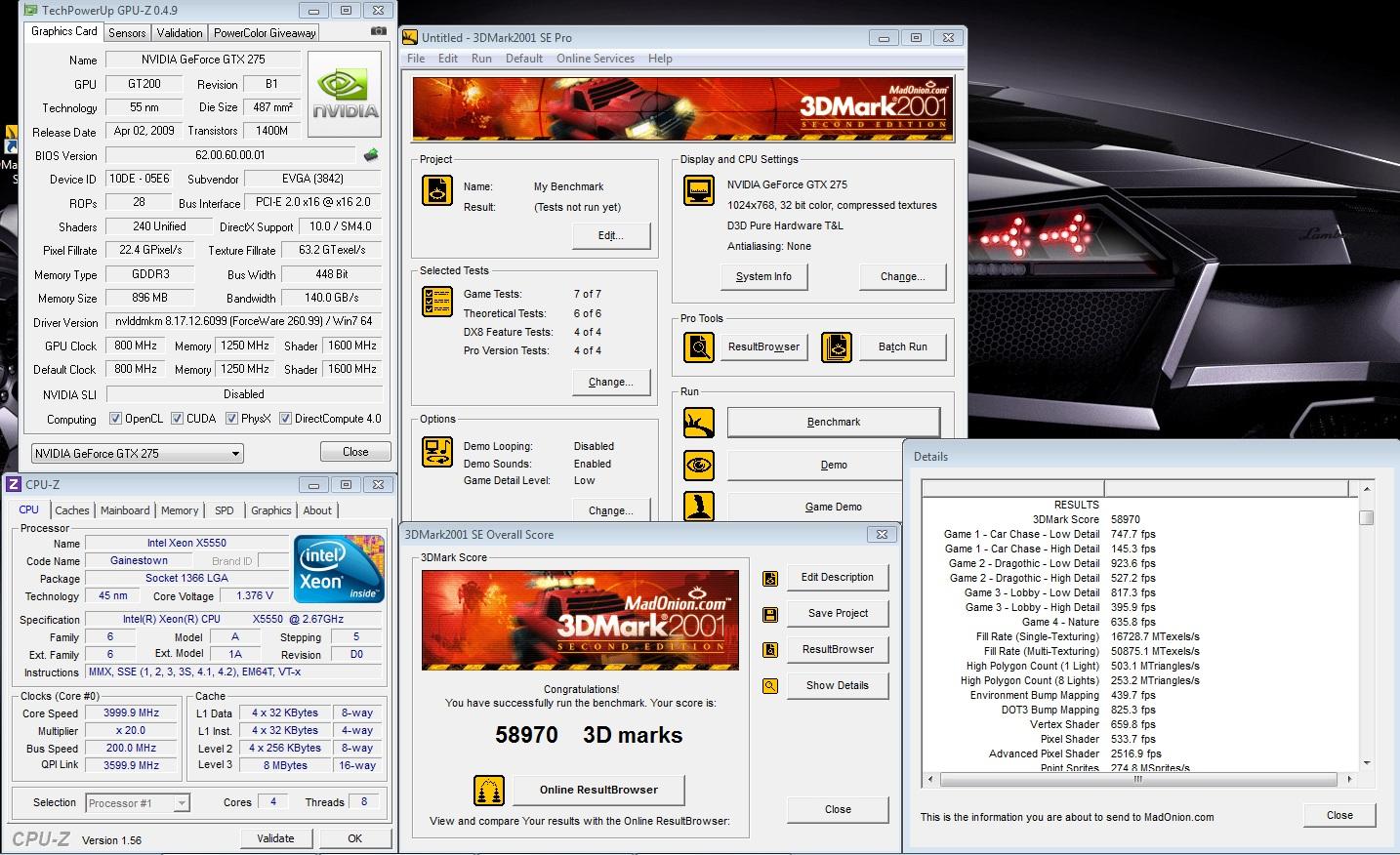Open the Processor #1 selection dropdown in CPU-Z

coord(138,803)
